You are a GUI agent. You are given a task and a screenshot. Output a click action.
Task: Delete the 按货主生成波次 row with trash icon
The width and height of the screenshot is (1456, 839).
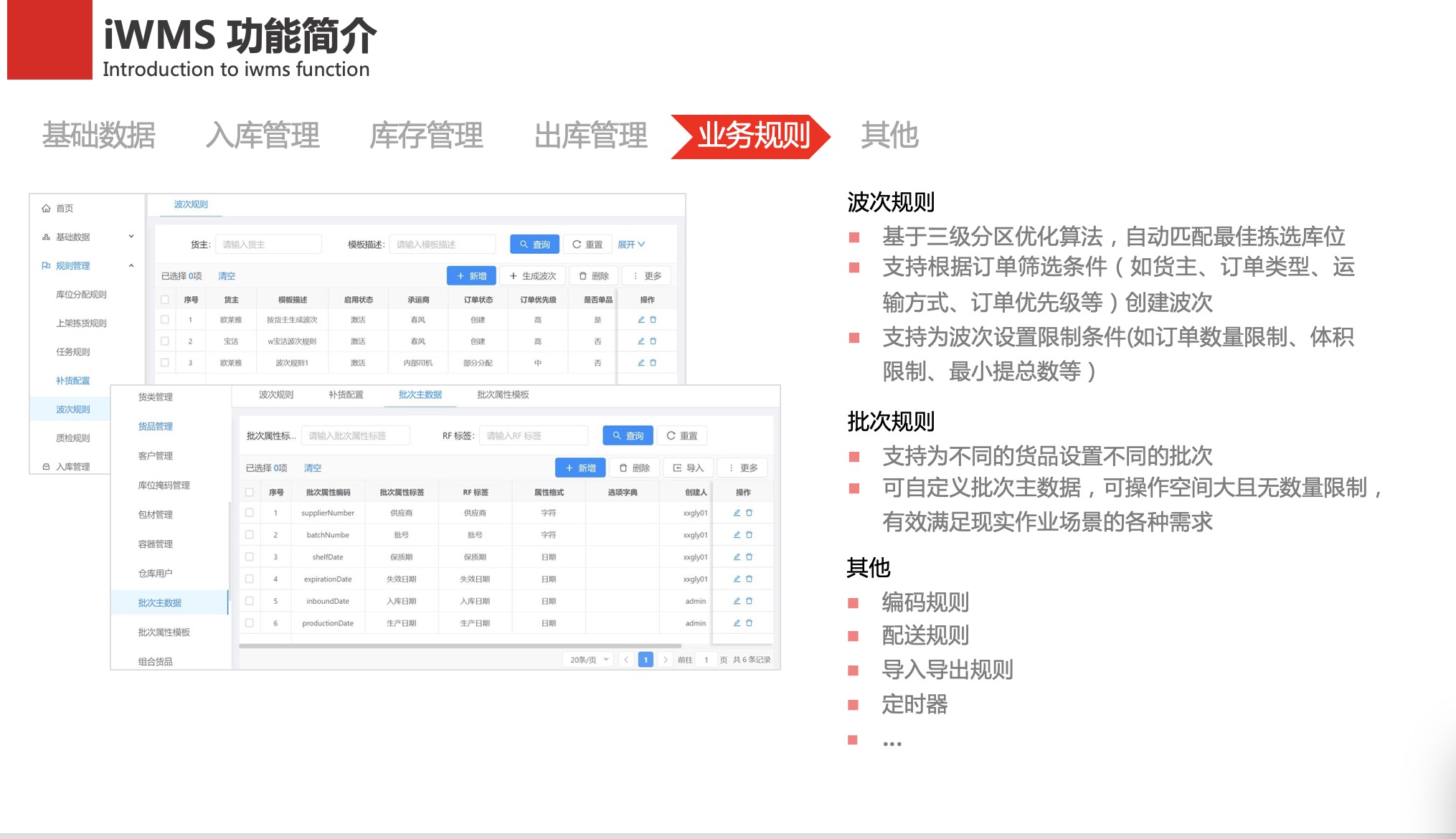click(x=653, y=320)
